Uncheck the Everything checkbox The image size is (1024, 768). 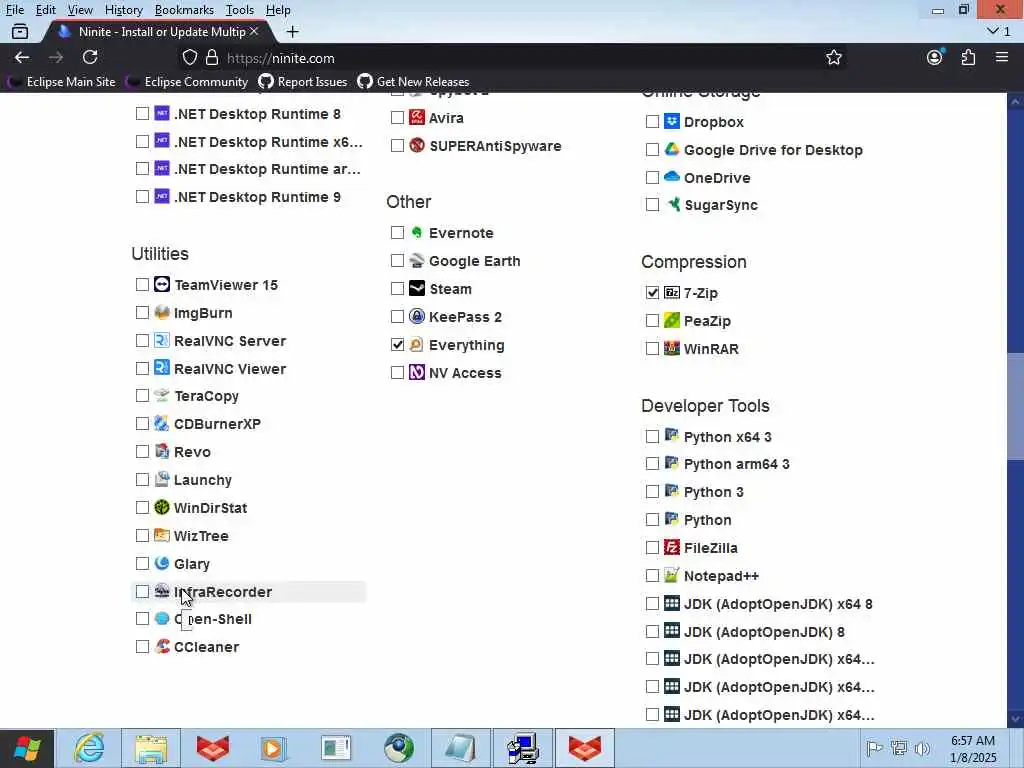click(397, 344)
